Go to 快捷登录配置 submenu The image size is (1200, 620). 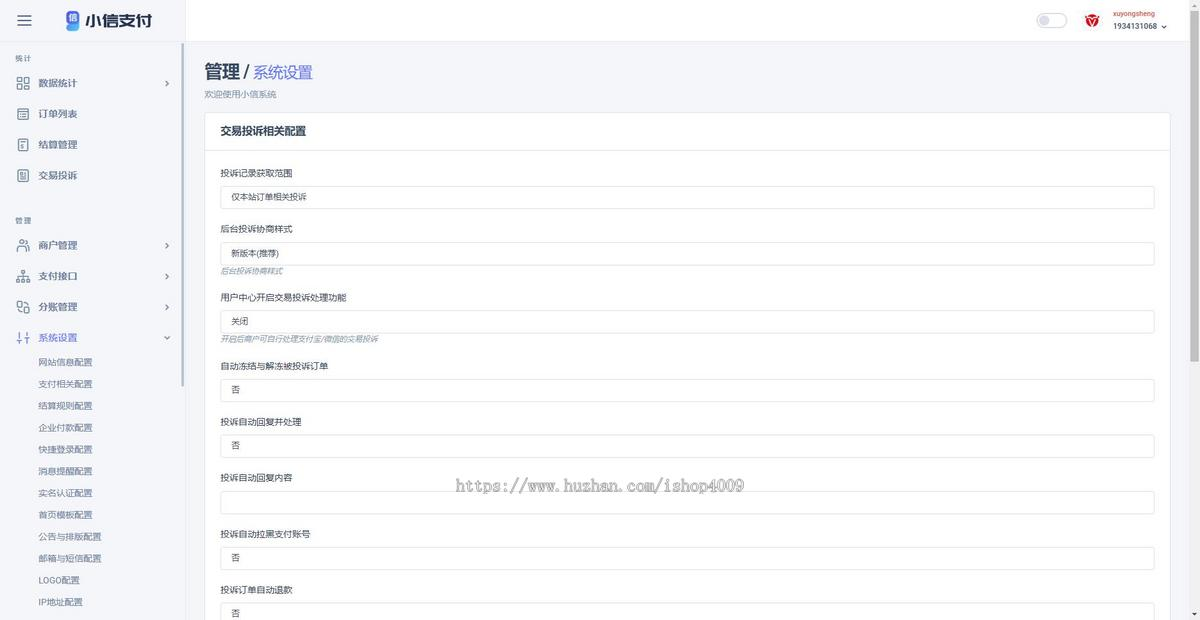pyautogui.click(x=65, y=450)
